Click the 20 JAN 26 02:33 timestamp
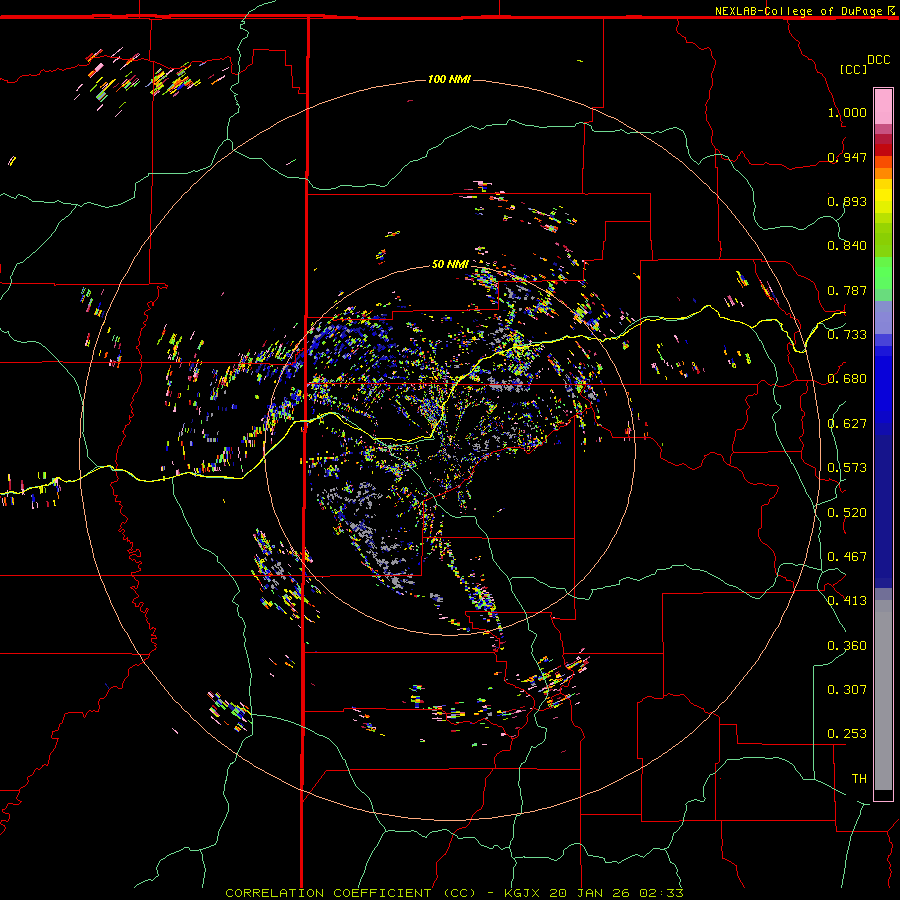Screen dimensions: 900x900 click(616, 893)
